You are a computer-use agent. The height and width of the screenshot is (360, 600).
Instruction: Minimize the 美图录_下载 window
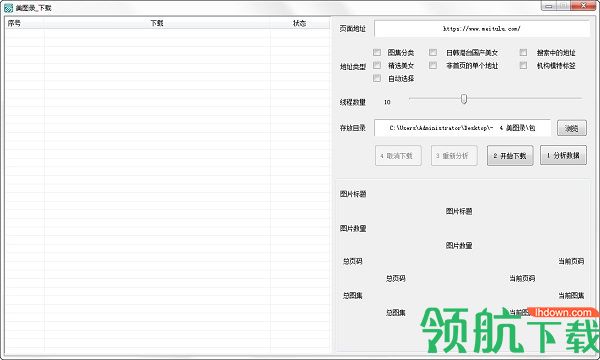pyautogui.click(x=549, y=5)
